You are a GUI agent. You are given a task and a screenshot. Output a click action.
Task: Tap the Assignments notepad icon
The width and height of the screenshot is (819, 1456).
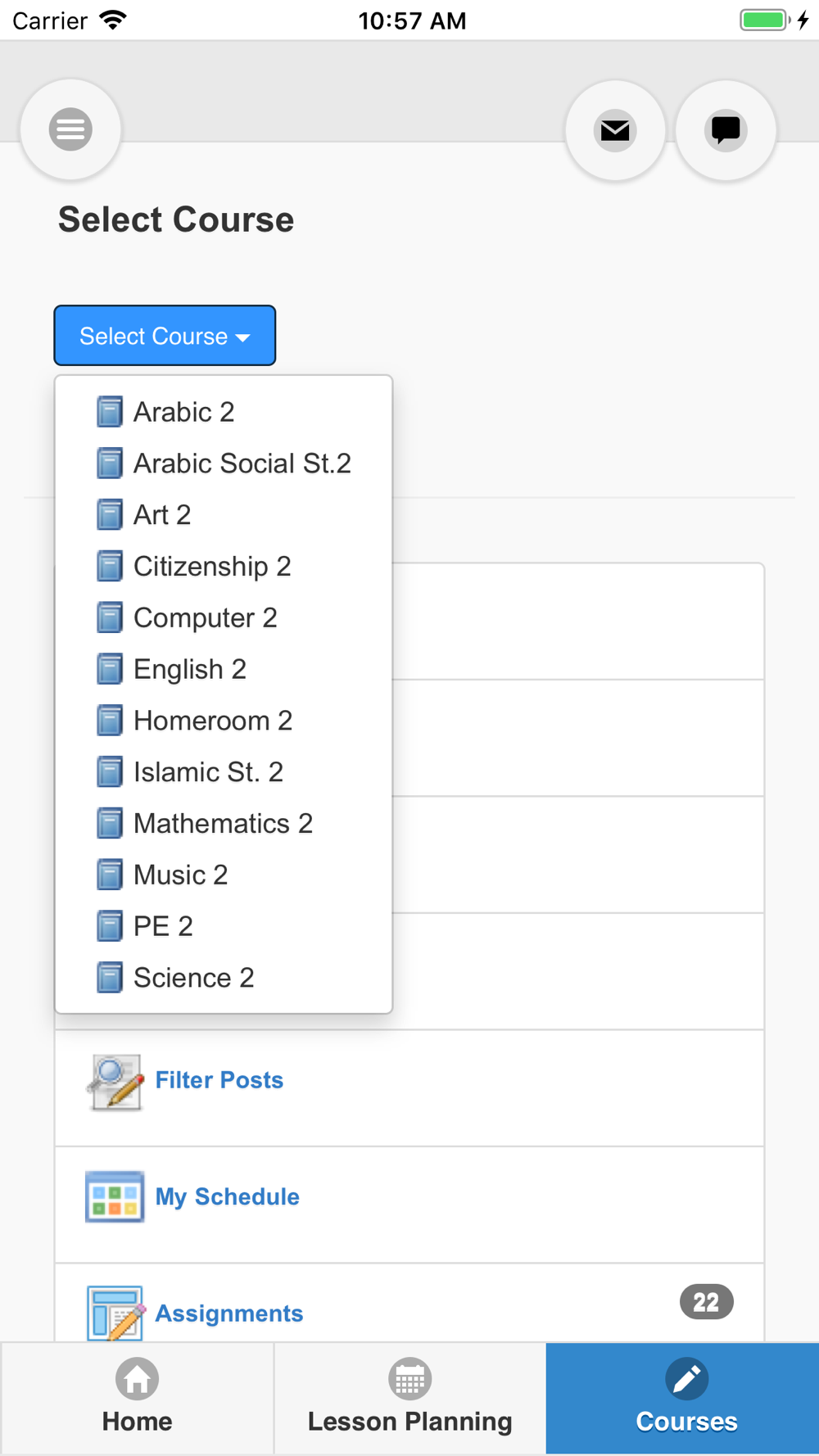[115, 1313]
